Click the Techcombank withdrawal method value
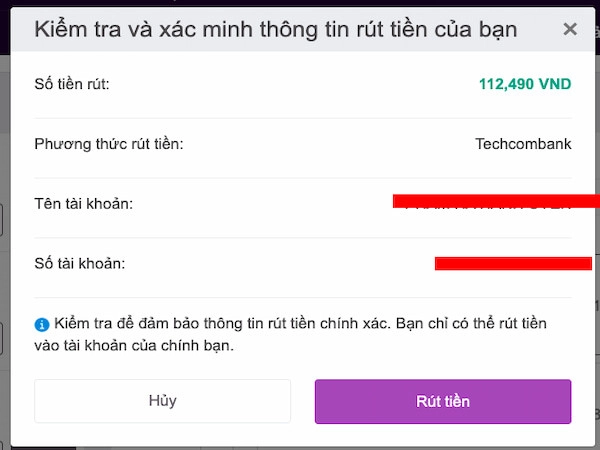The width and height of the screenshot is (600, 450). click(523, 144)
